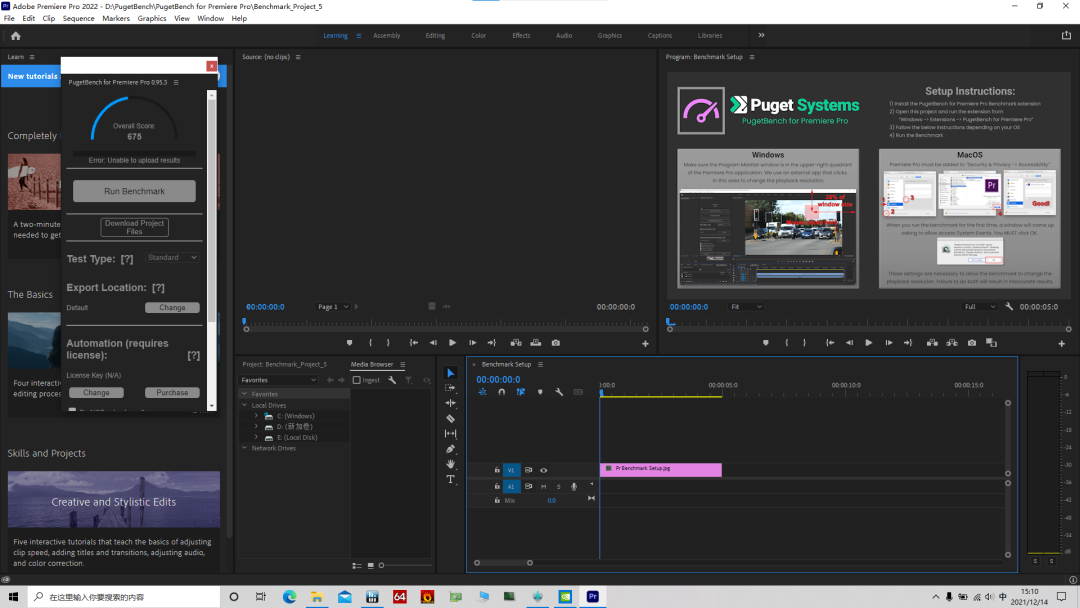
Task: Open the Program Monitor Fit zoom dropdown
Action: 746,307
